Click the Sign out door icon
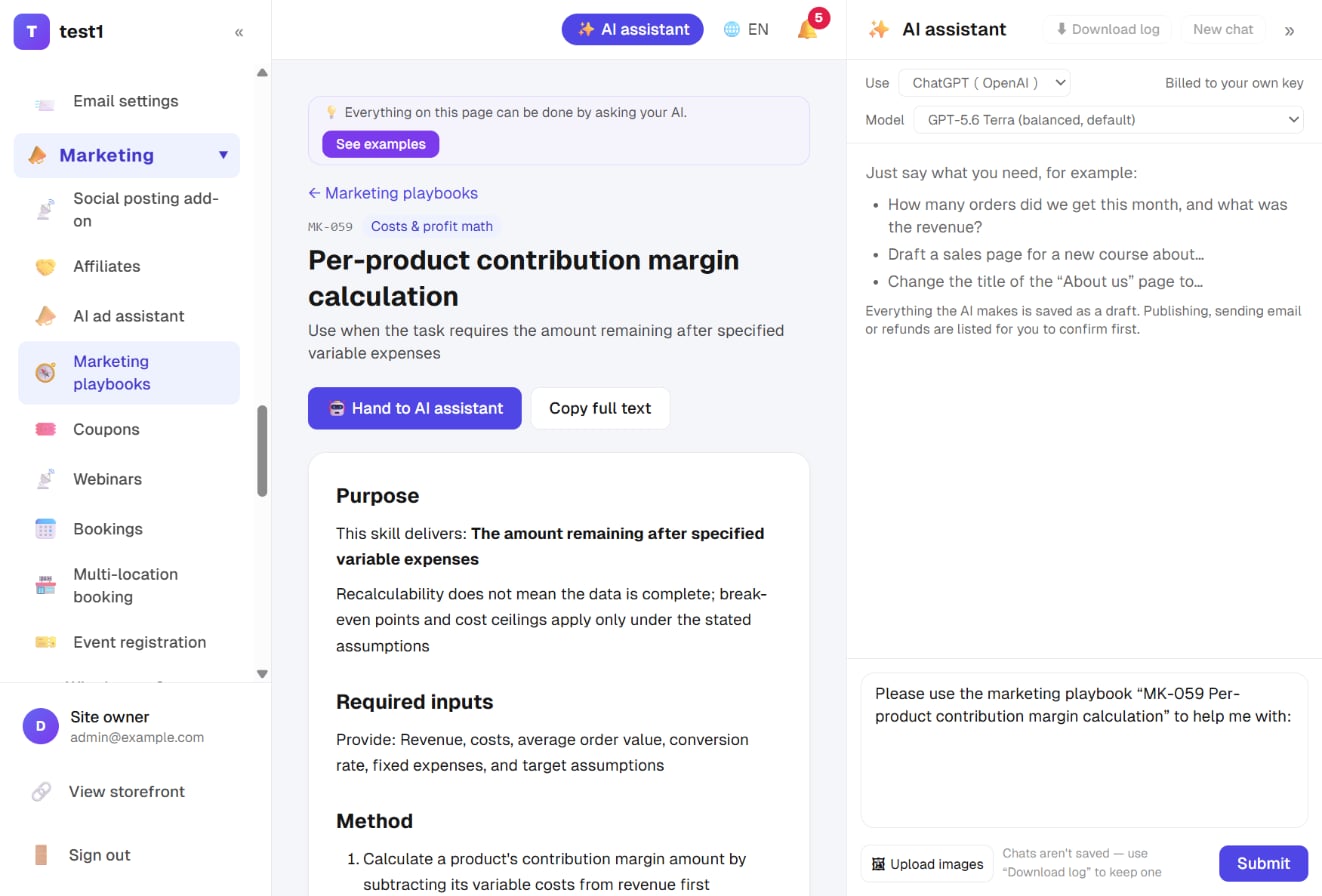 coord(41,855)
